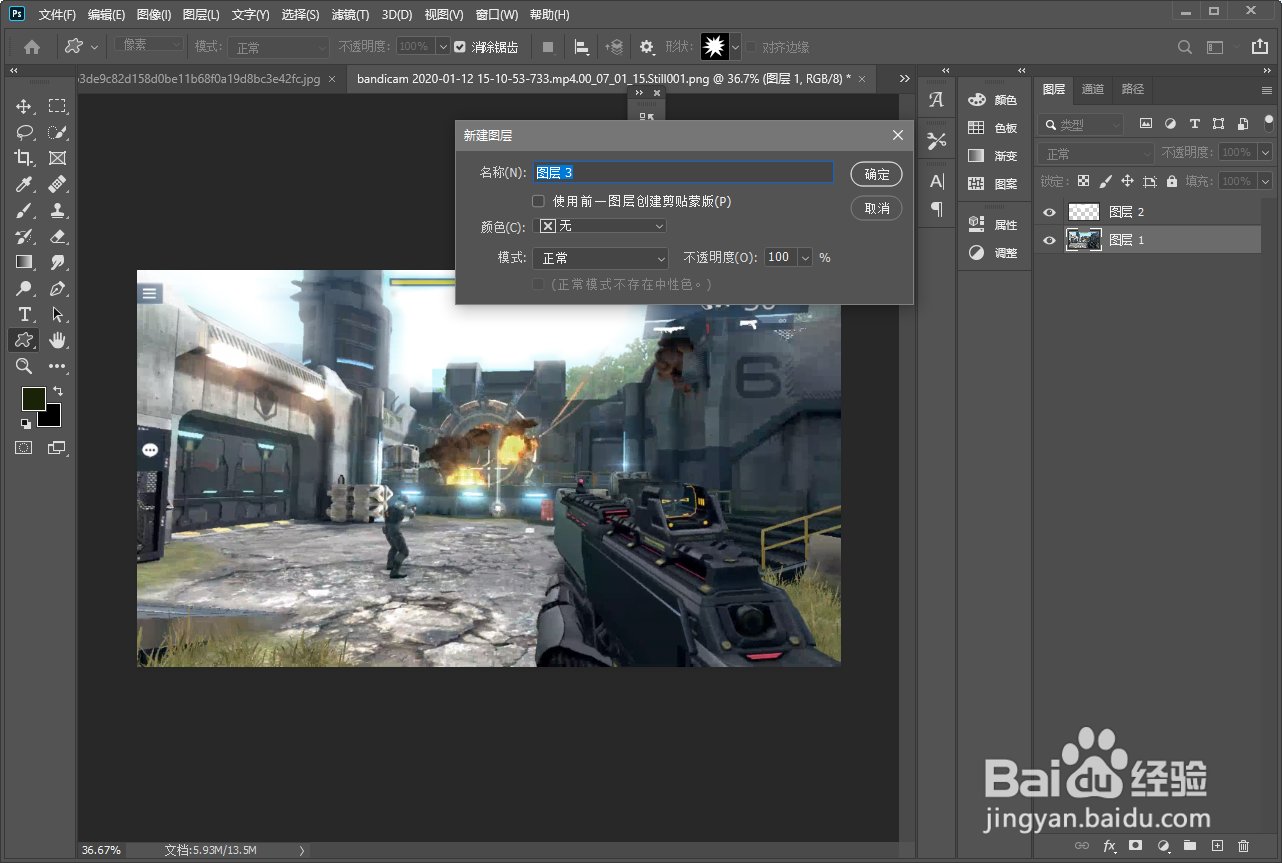The width and height of the screenshot is (1282, 863).
Task: Switch to the 通道 tab
Action: click(x=1093, y=89)
